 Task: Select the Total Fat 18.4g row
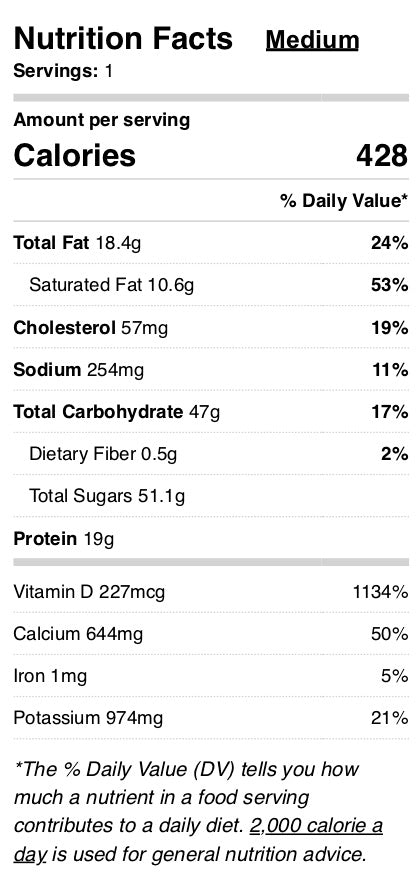click(211, 243)
